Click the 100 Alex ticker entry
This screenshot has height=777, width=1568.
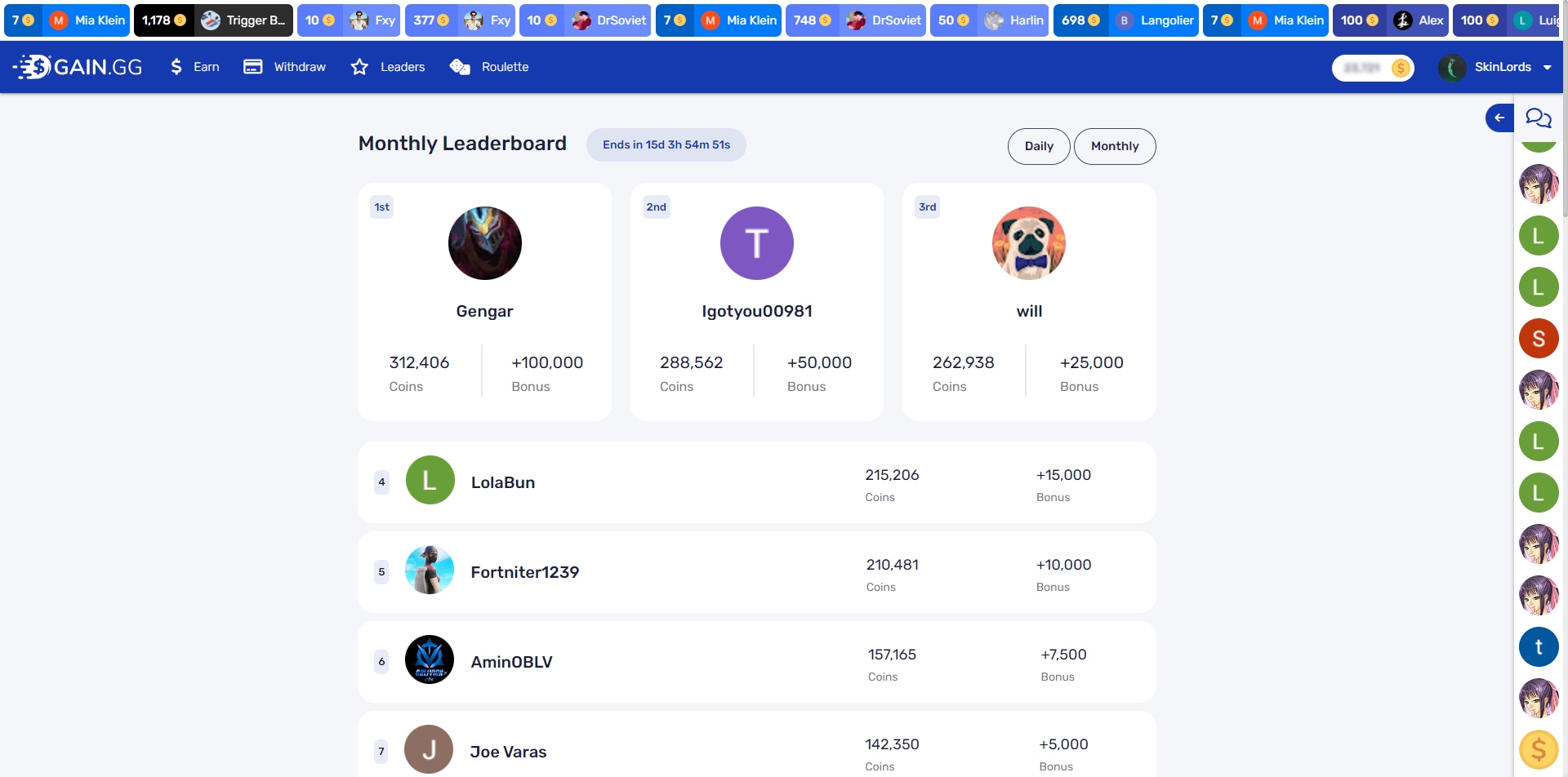(1391, 20)
